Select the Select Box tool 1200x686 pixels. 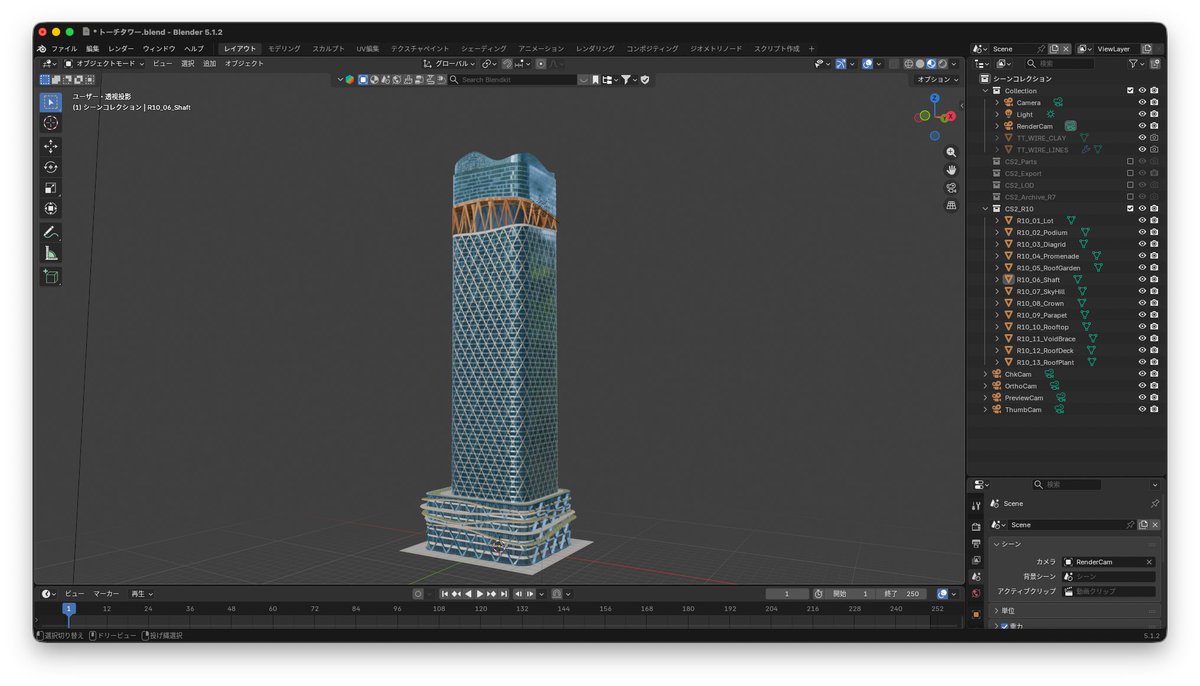(50, 102)
